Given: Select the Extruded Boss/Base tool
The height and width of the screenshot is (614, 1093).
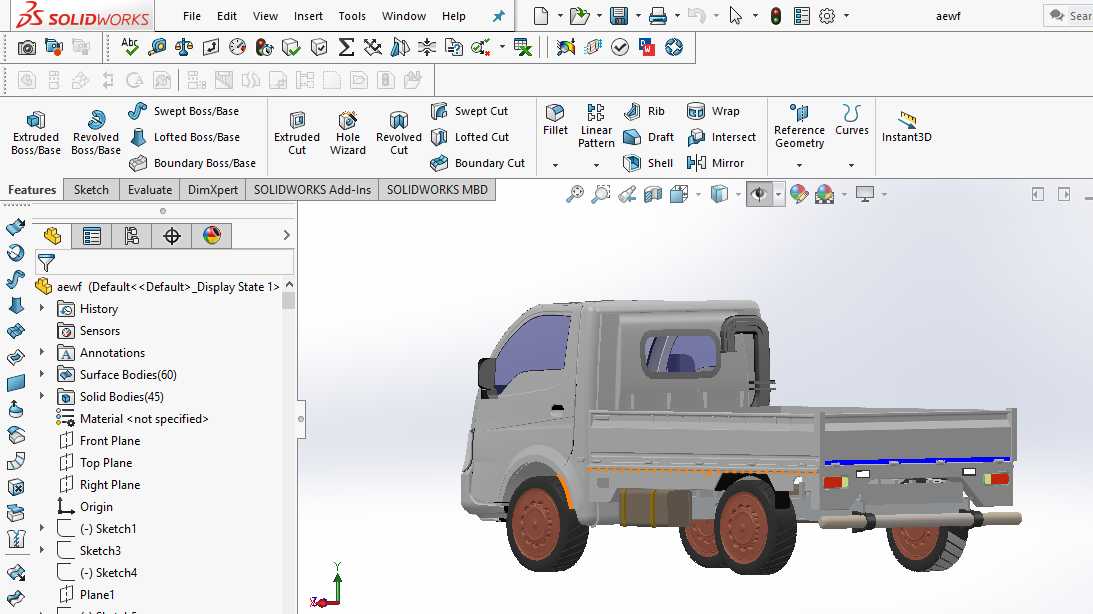Looking at the screenshot, I should pyautogui.click(x=36, y=132).
